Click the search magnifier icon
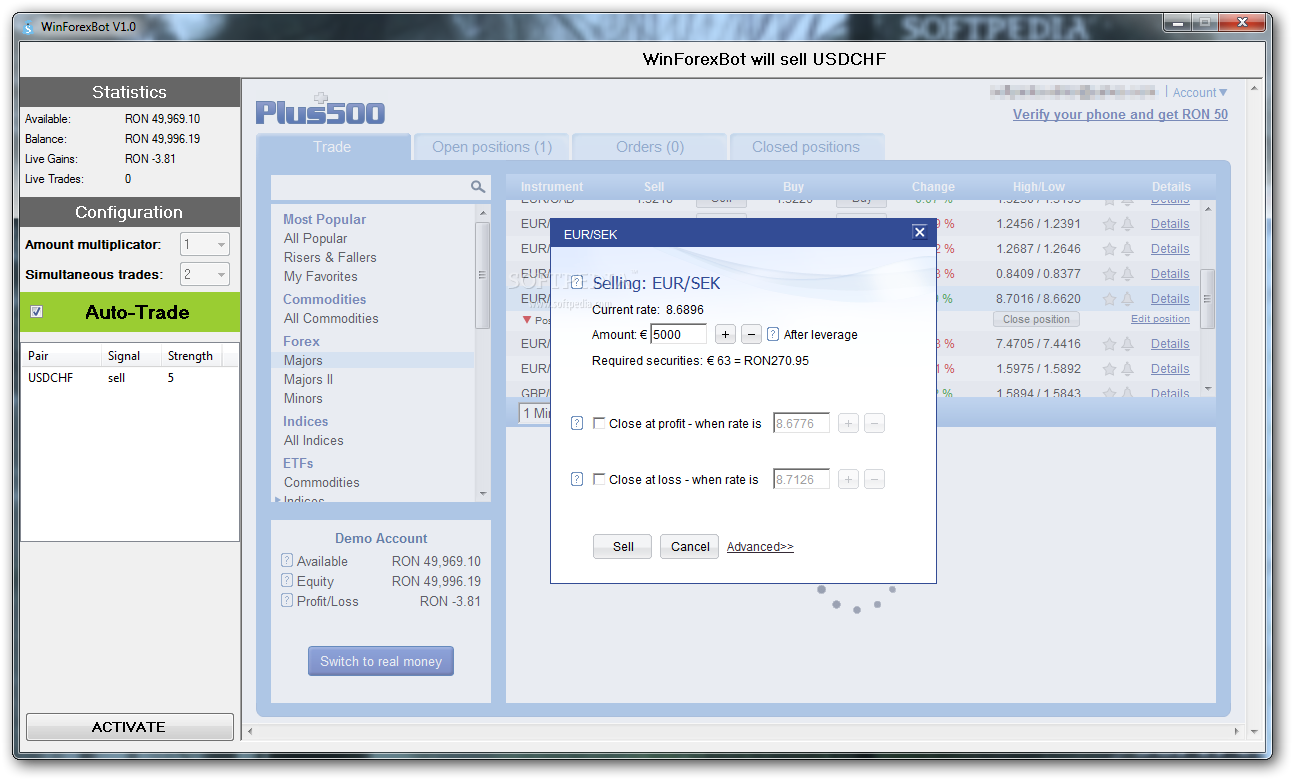Viewport: 1293px width, 780px height. click(x=478, y=187)
